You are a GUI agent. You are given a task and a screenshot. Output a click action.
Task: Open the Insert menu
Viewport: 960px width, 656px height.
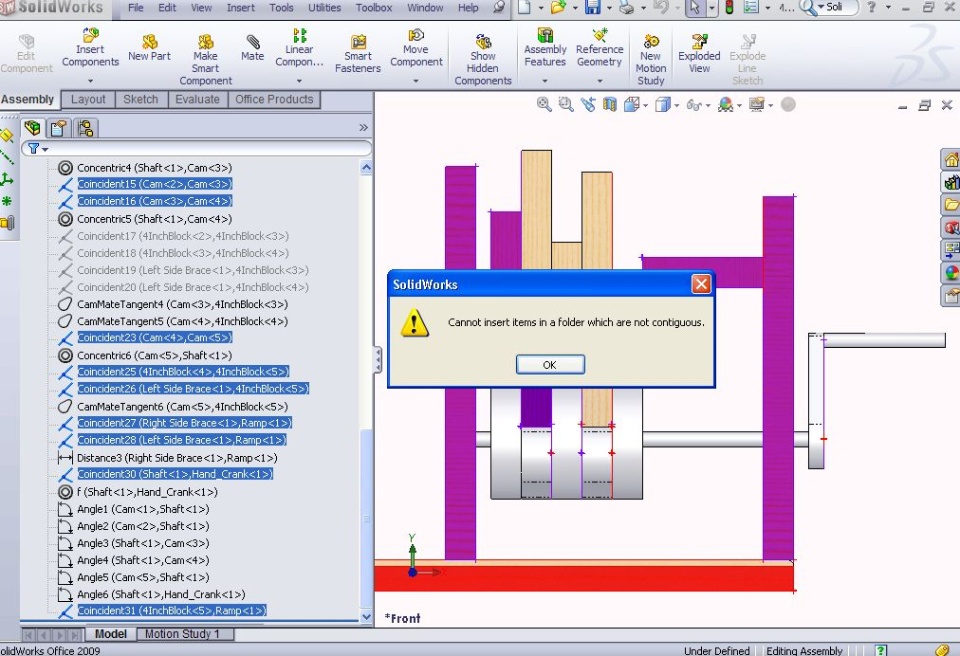tap(241, 8)
